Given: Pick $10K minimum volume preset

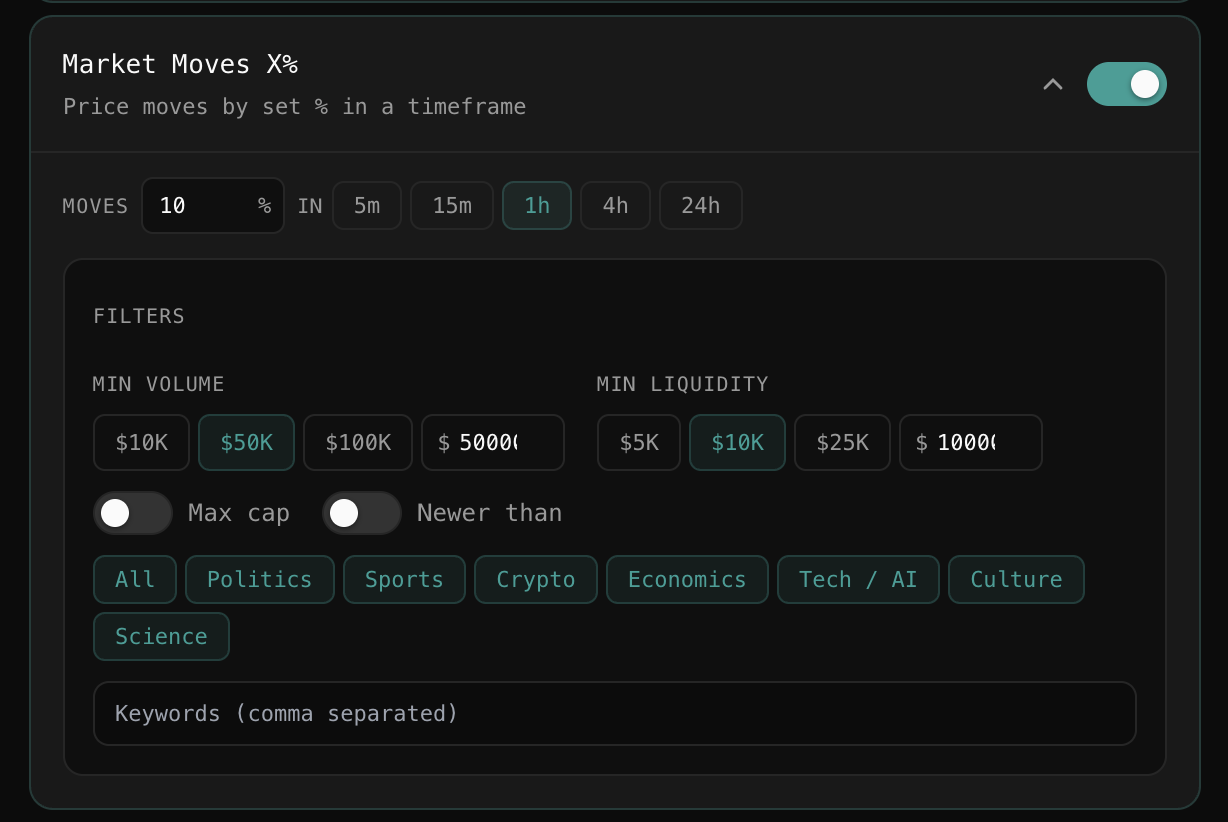Looking at the screenshot, I should point(141,442).
